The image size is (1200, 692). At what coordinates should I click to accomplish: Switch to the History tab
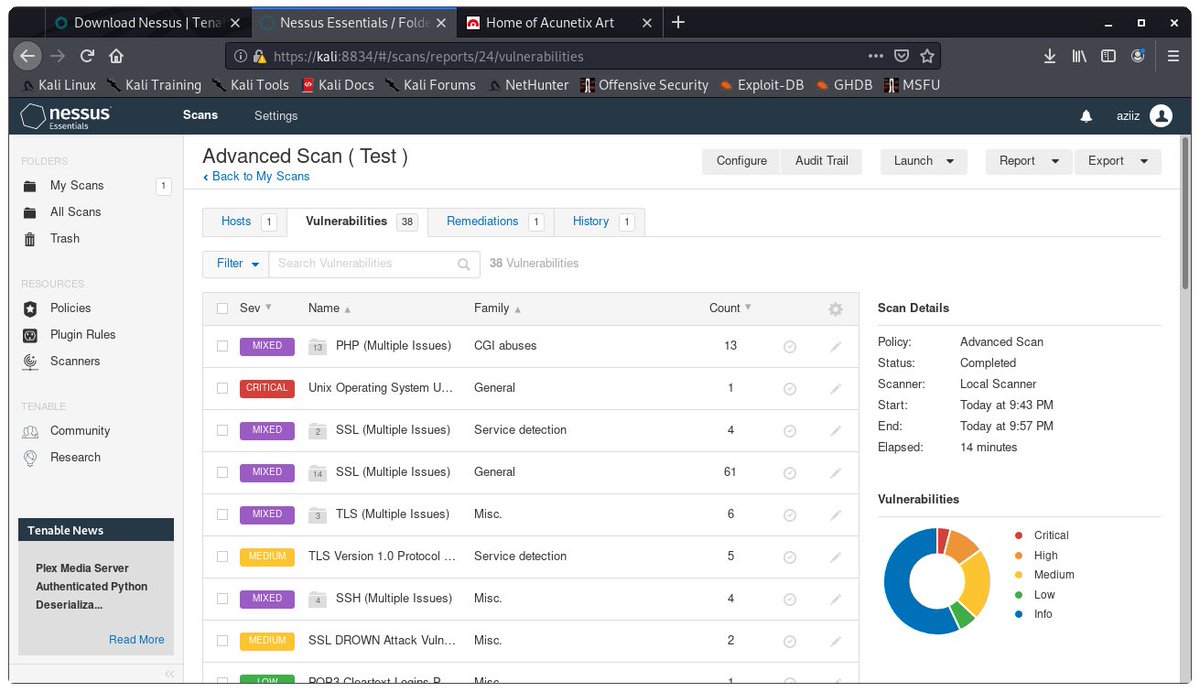click(599, 222)
